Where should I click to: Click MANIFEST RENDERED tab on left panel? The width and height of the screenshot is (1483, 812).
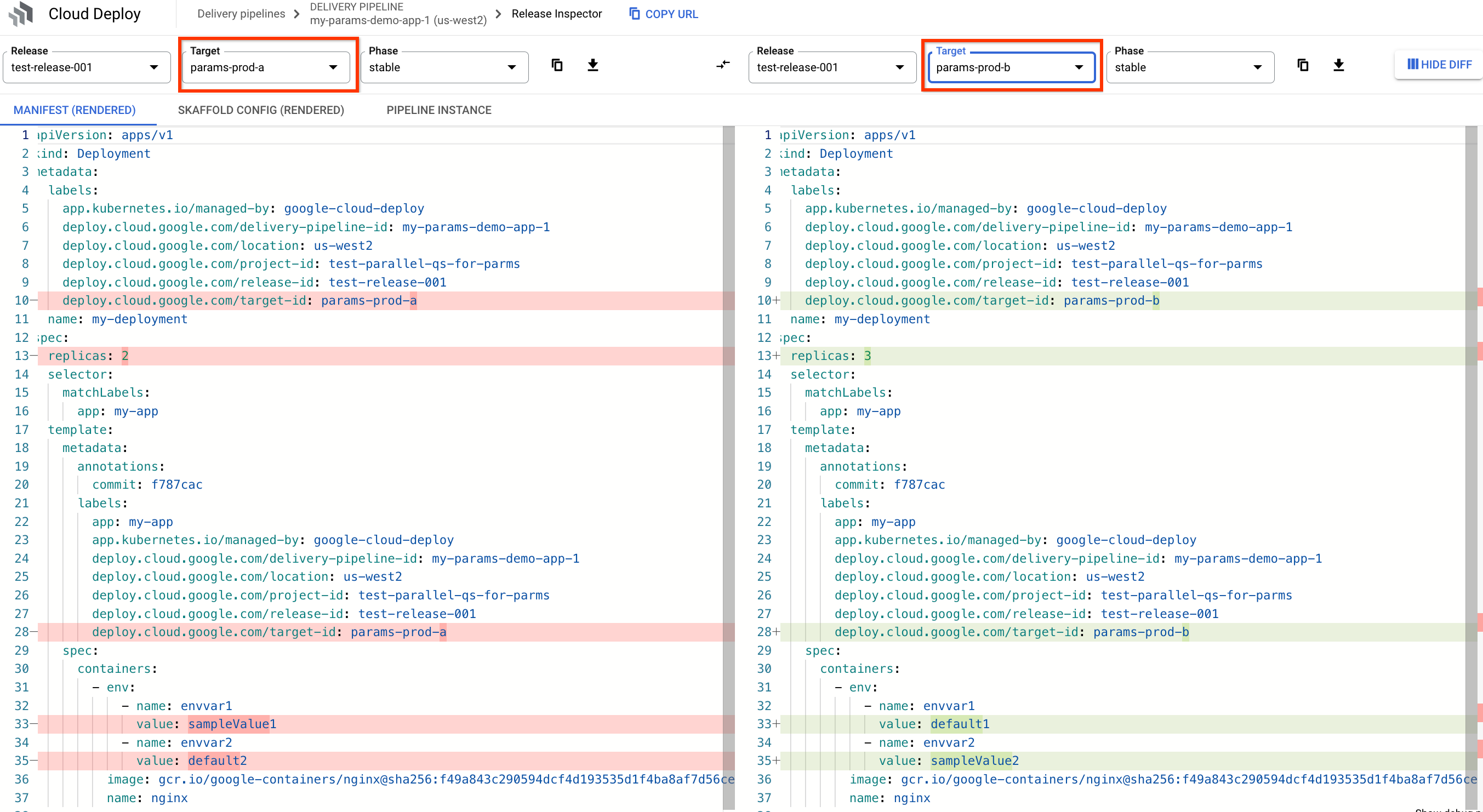click(x=75, y=110)
